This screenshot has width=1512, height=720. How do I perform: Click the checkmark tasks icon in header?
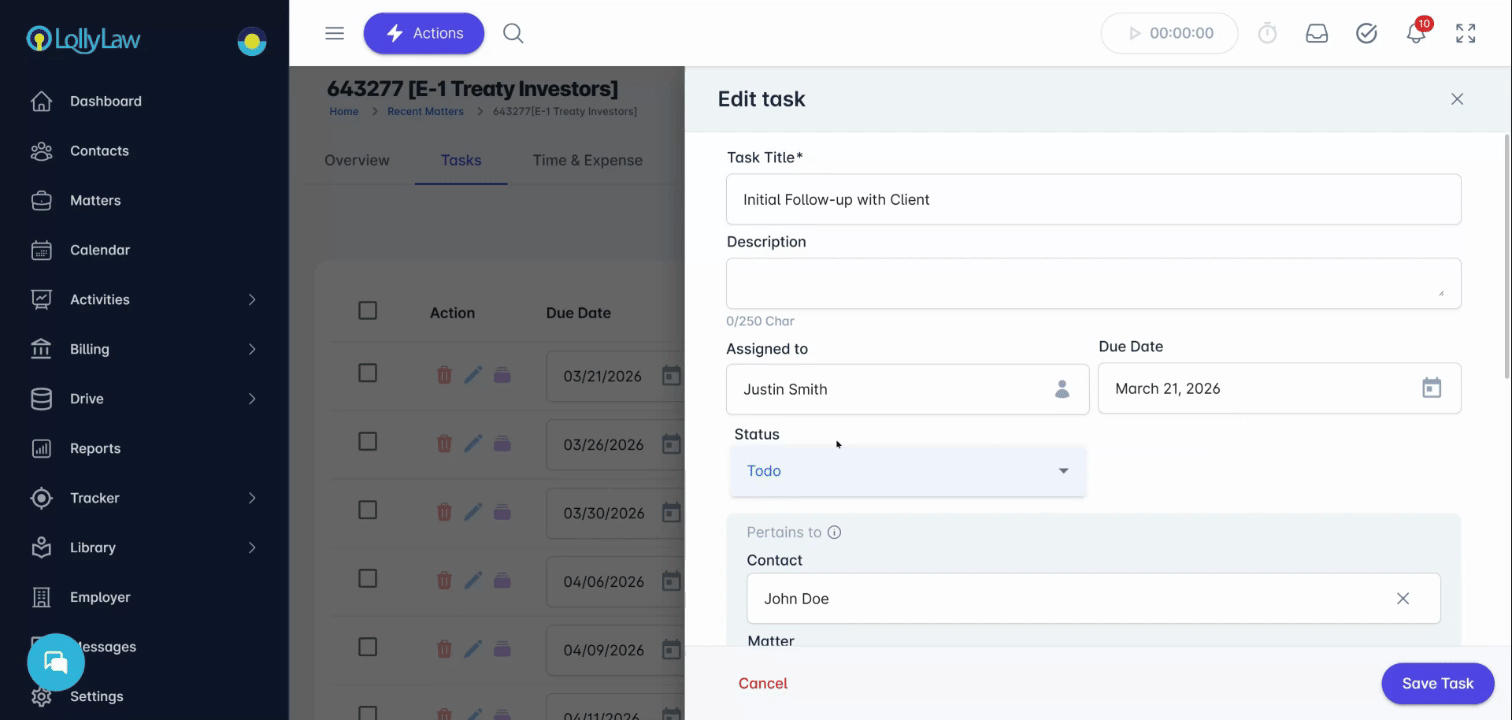tap(1366, 33)
